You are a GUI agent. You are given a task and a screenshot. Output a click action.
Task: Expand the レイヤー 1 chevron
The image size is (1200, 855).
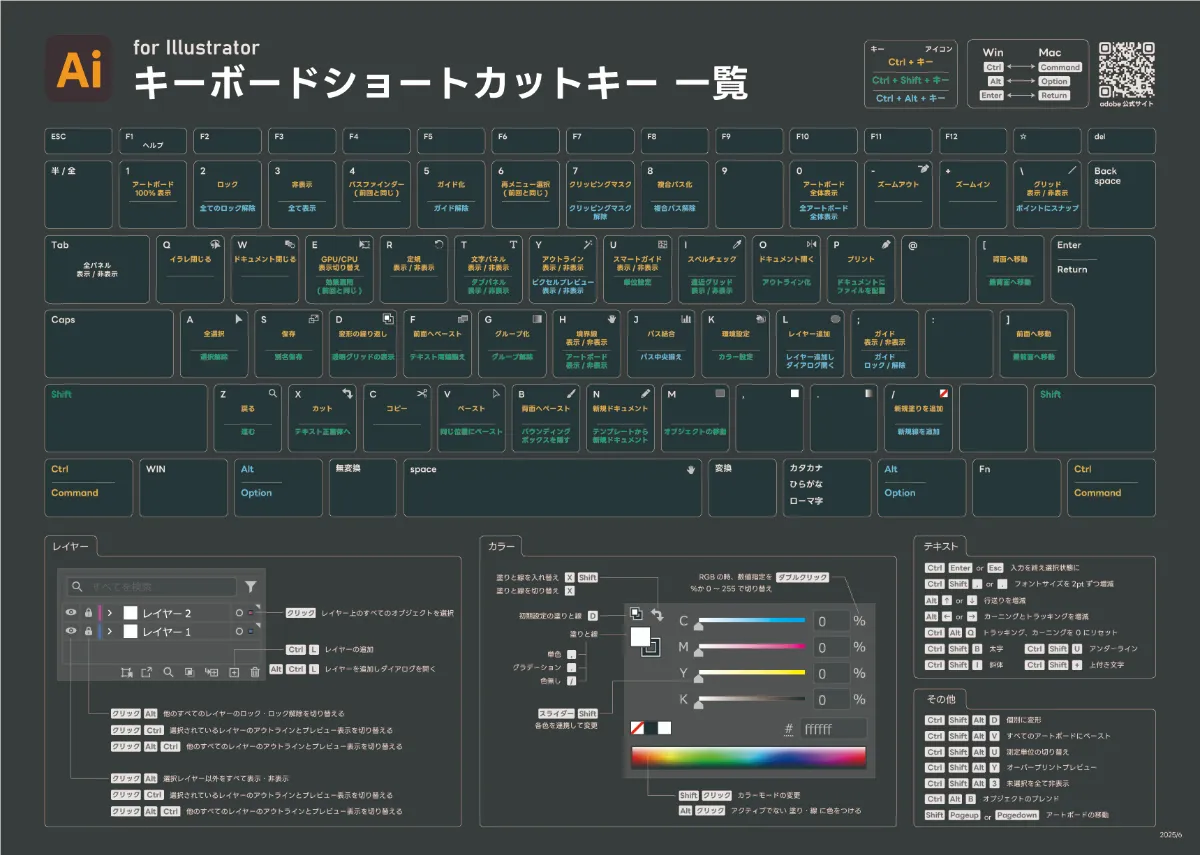109,632
